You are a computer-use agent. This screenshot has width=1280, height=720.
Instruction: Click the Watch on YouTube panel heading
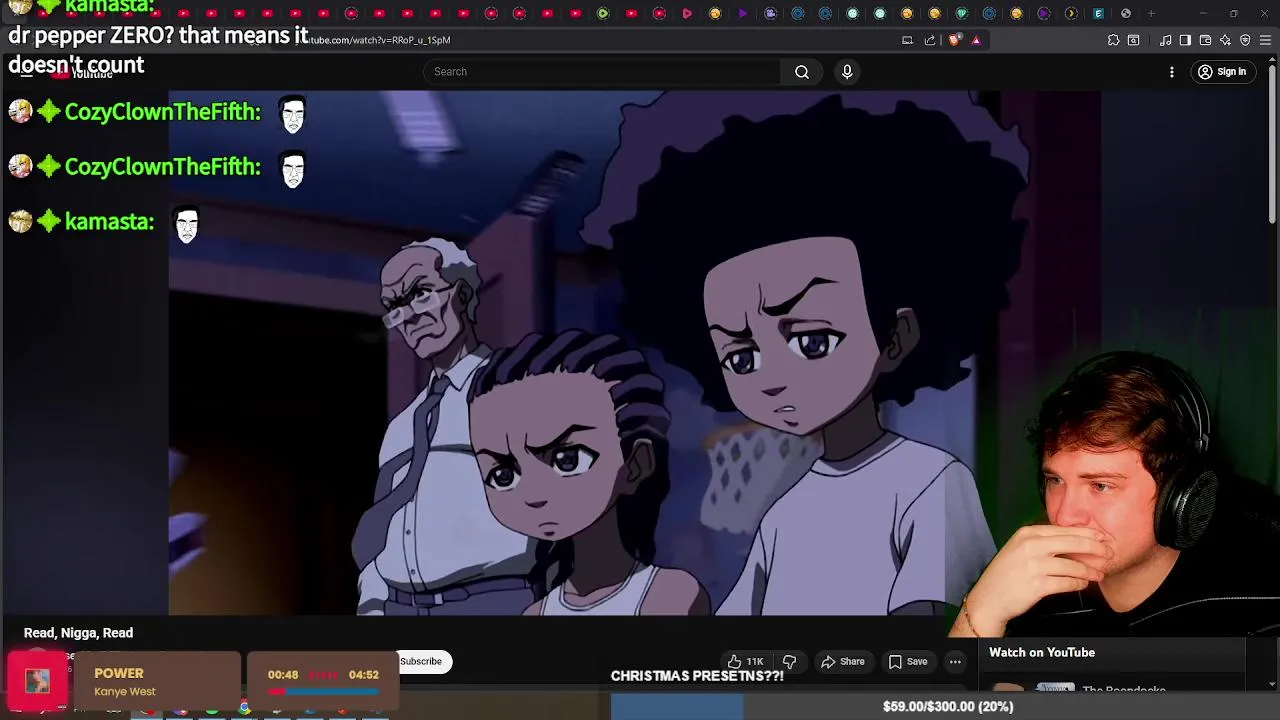click(1042, 652)
